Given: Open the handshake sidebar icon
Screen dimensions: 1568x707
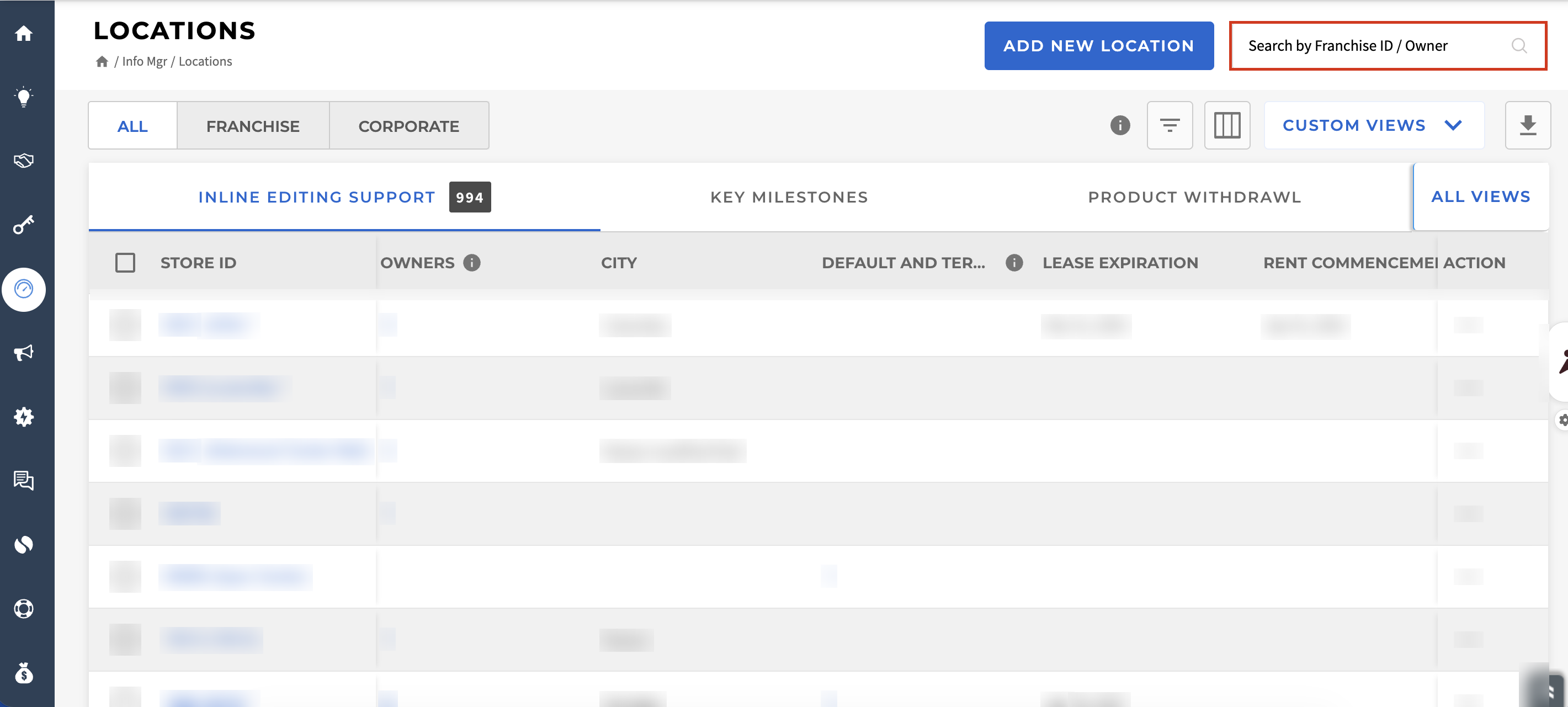Looking at the screenshot, I should pyautogui.click(x=24, y=161).
